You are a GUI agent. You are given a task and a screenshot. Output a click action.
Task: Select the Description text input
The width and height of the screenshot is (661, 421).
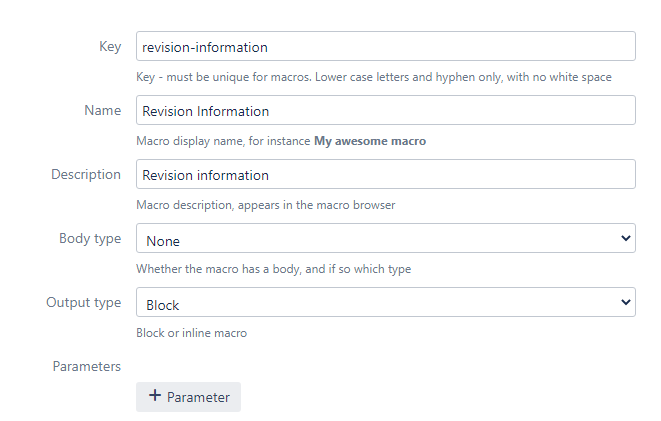click(x=385, y=175)
